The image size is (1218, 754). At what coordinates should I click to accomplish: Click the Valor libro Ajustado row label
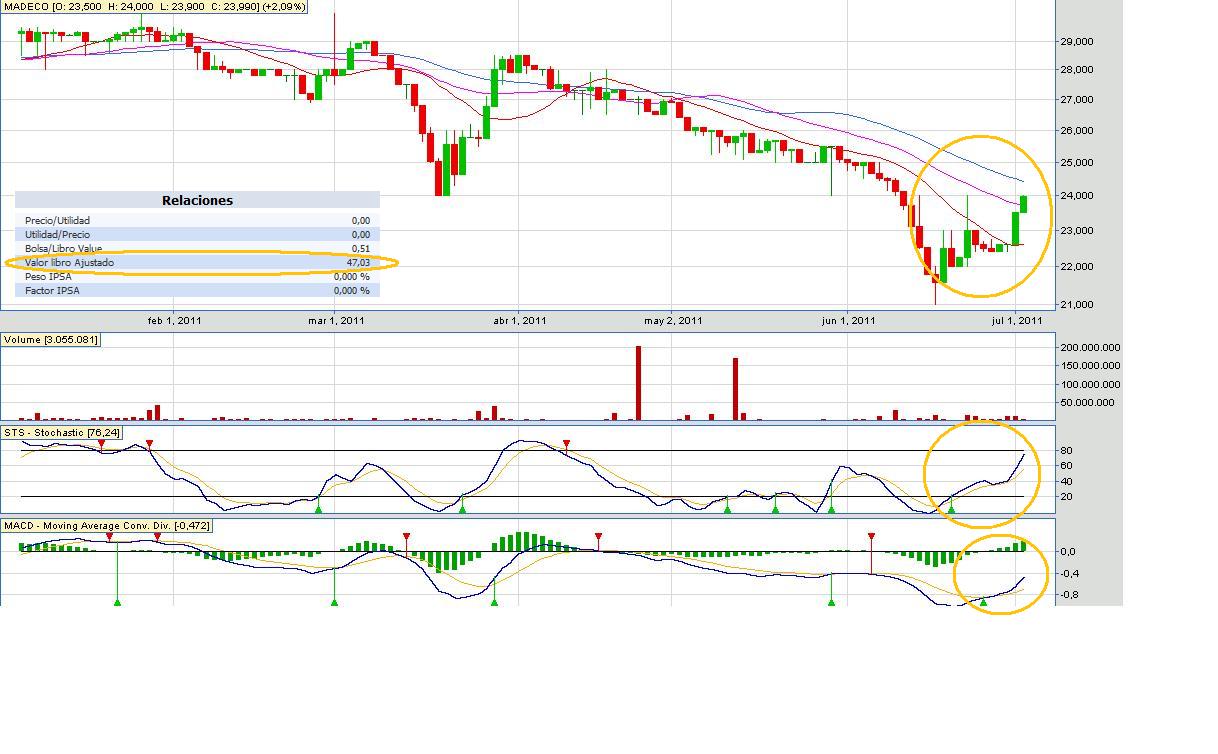pos(69,263)
